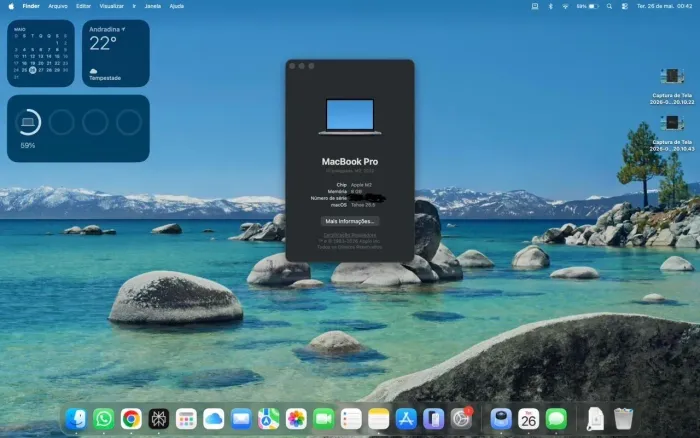This screenshot has height=438, width=700.
Task: Click the Número de série label
Action: 329,198
